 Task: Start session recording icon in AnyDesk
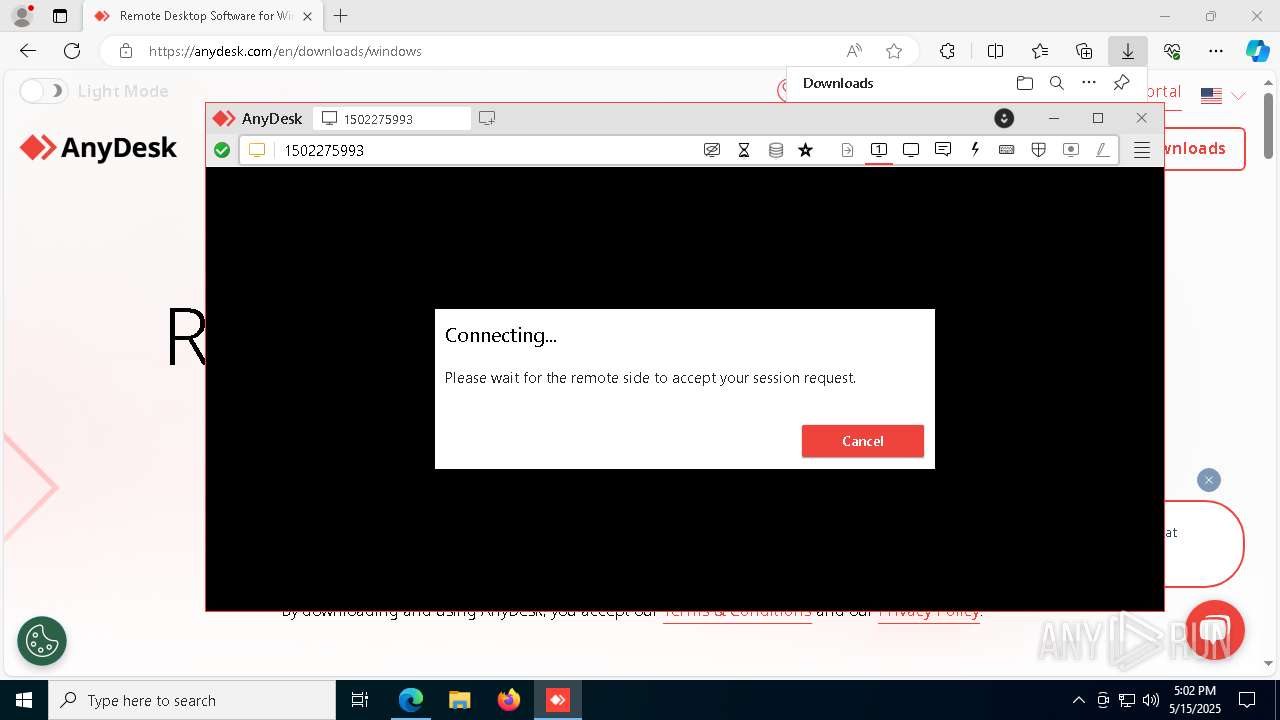tap(1070, 150)
